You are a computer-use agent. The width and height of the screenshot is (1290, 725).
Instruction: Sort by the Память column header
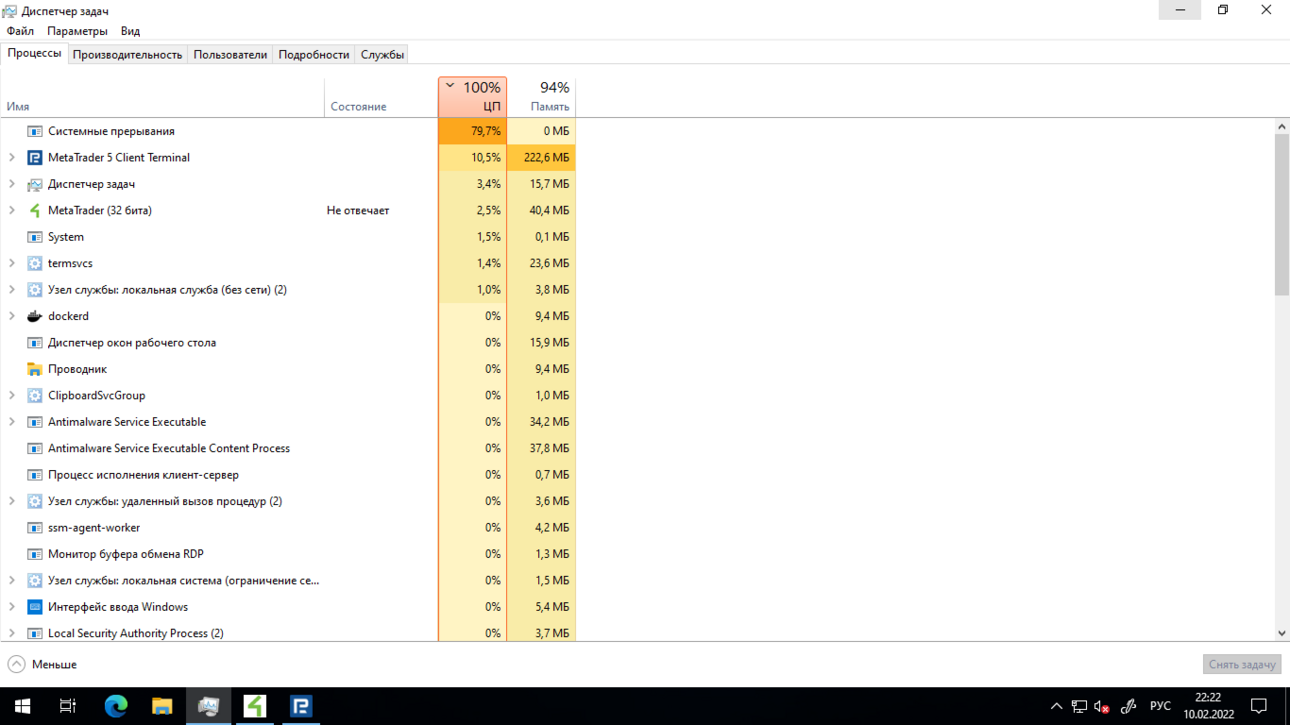point(541,96)
